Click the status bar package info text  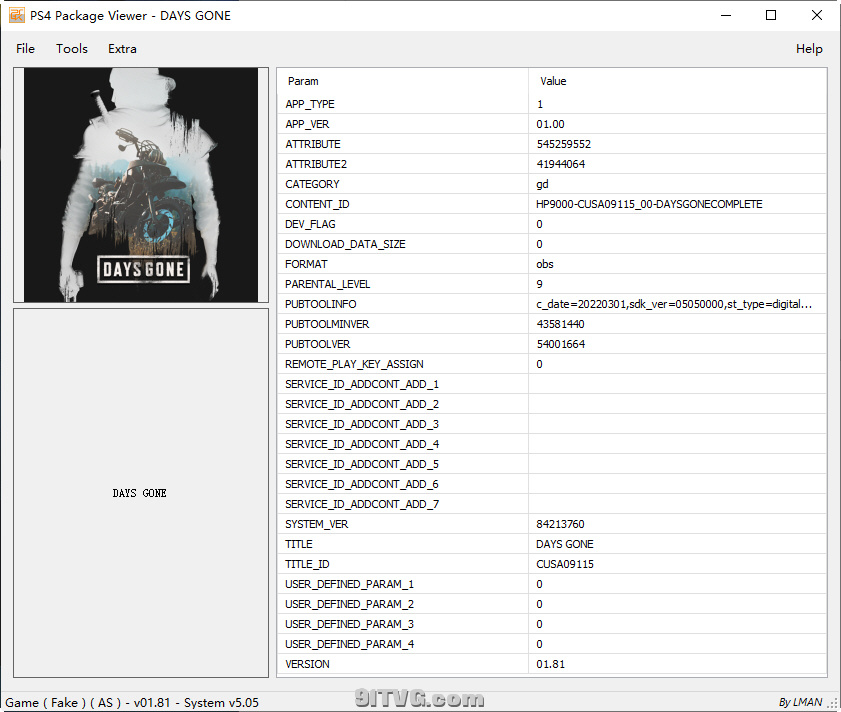tap(132, 702)
